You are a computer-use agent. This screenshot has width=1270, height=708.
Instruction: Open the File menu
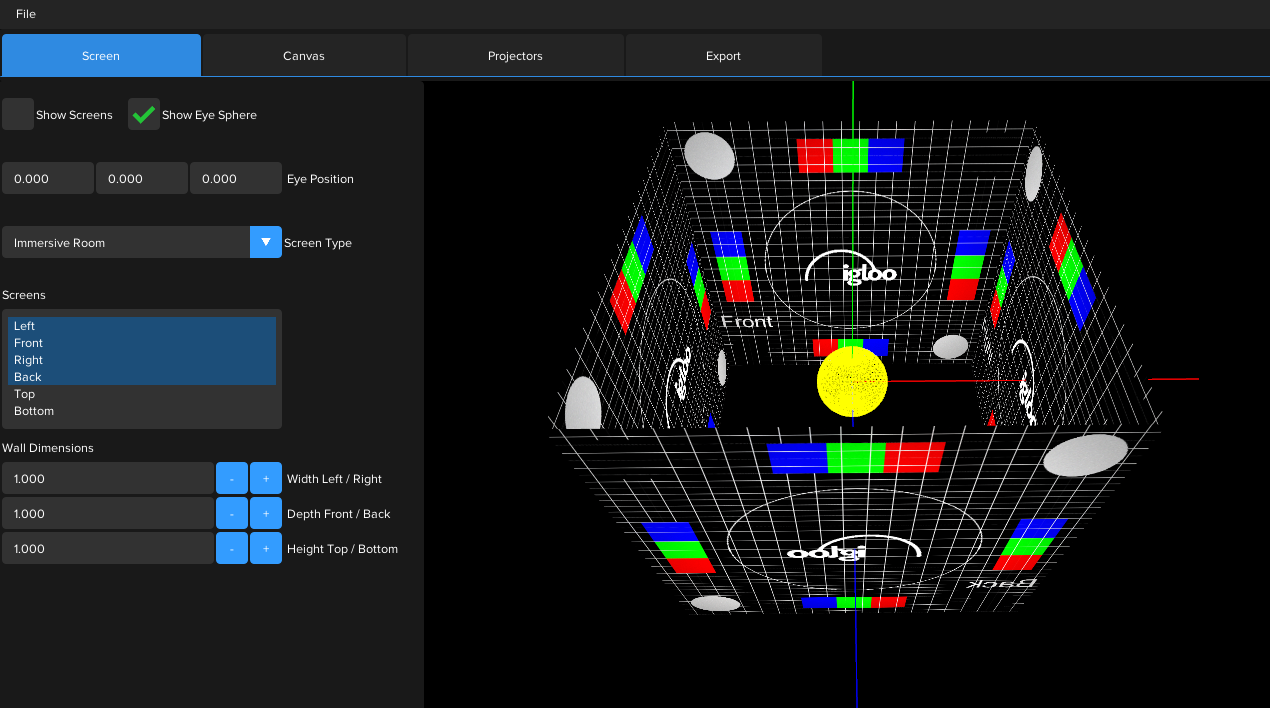pyautogui.click(x=26, y=14)
